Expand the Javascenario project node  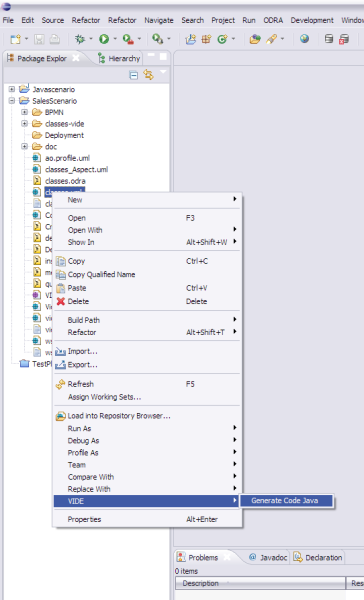[12, 89]
